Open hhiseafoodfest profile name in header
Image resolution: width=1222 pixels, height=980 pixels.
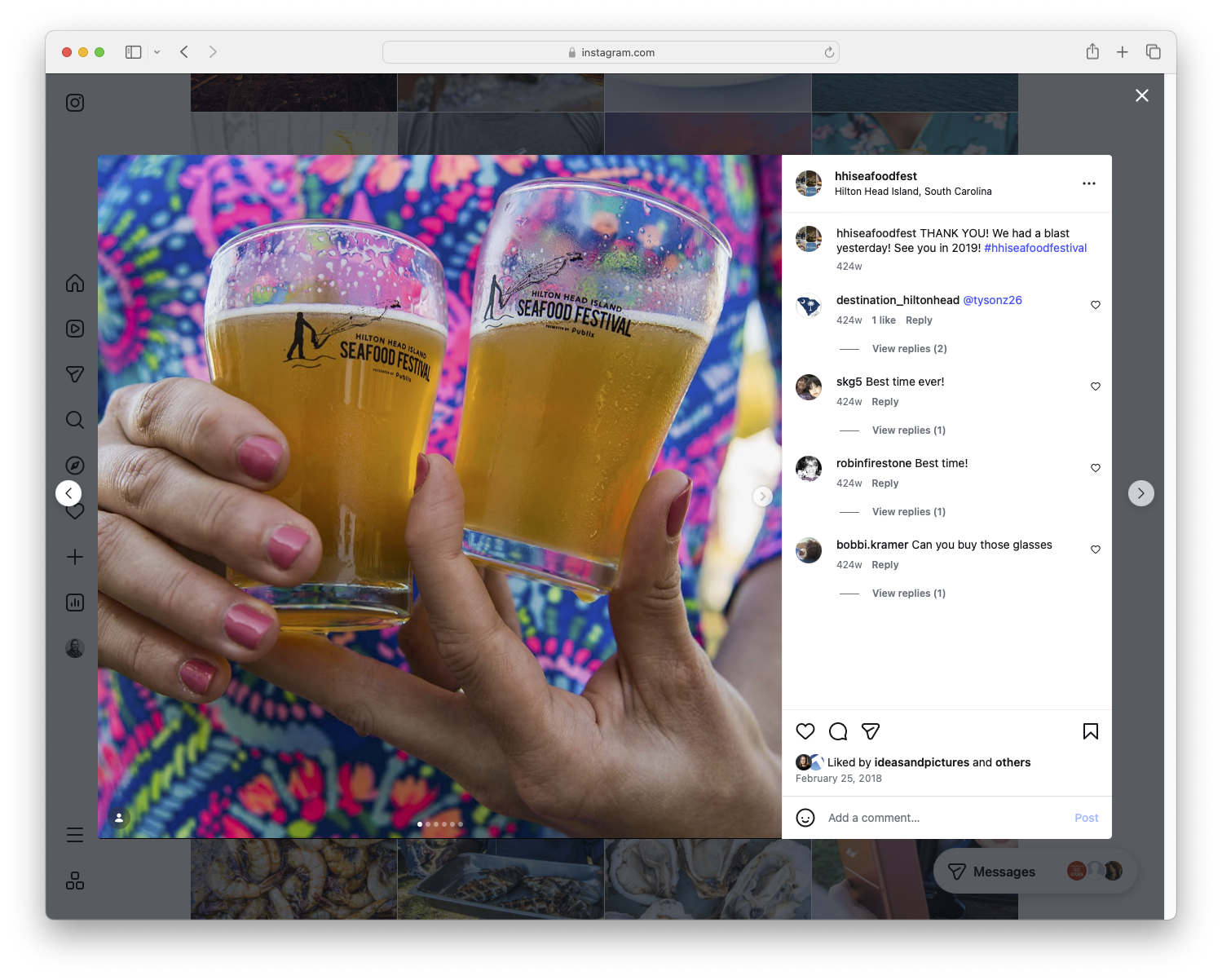(876, 176)
